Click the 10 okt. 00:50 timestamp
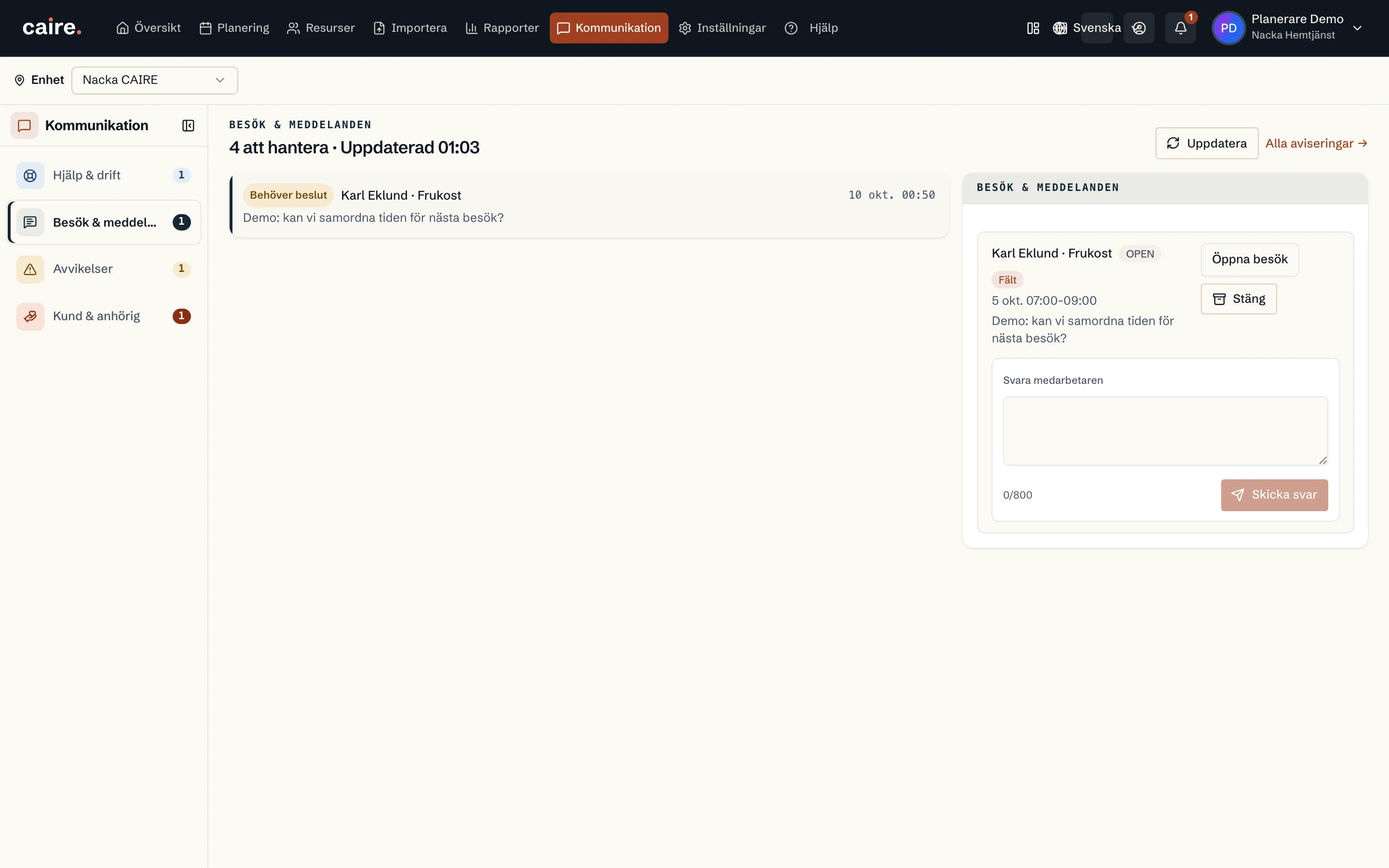 pos(891,195)
